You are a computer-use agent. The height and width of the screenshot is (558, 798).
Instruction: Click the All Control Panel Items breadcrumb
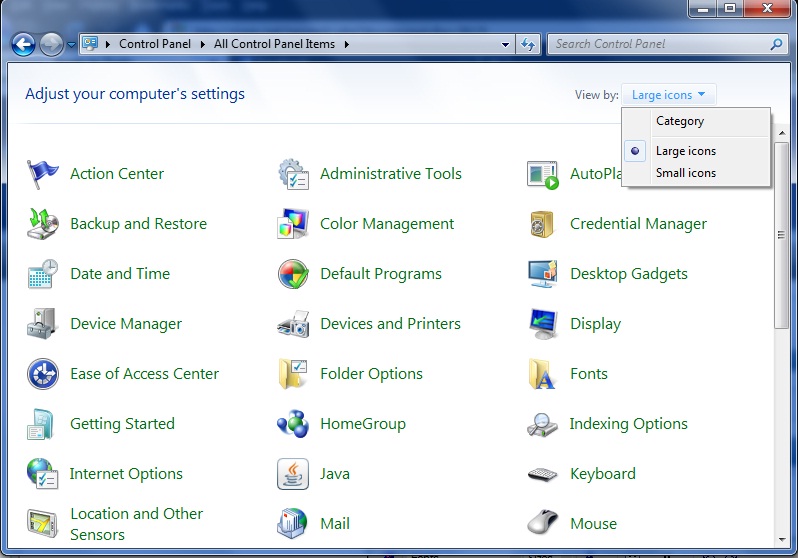point(274,44)
